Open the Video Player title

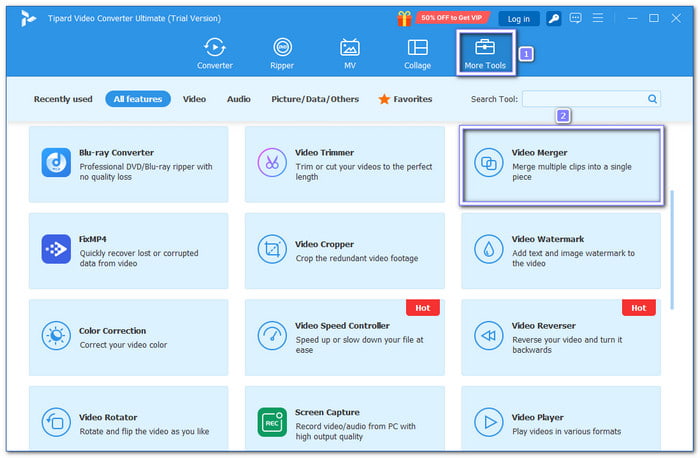pos(538,417)
